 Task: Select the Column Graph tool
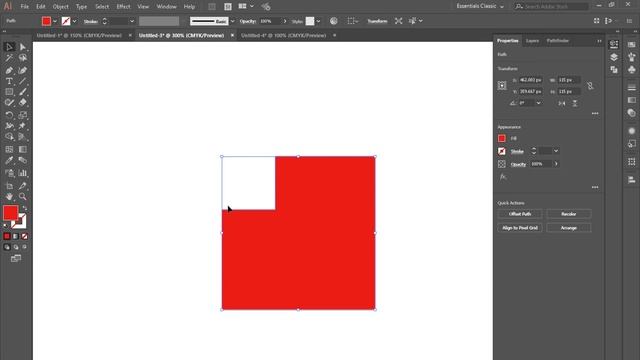point(23,173)
